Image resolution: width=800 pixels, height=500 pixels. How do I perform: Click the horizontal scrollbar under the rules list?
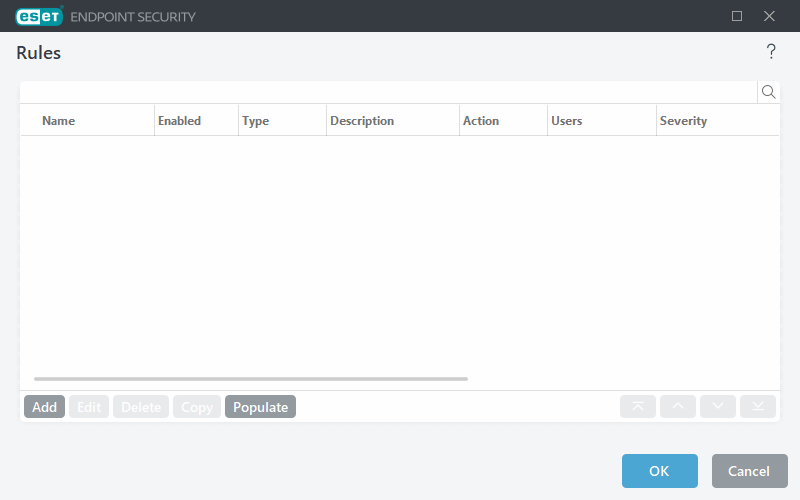click(250, 379)
